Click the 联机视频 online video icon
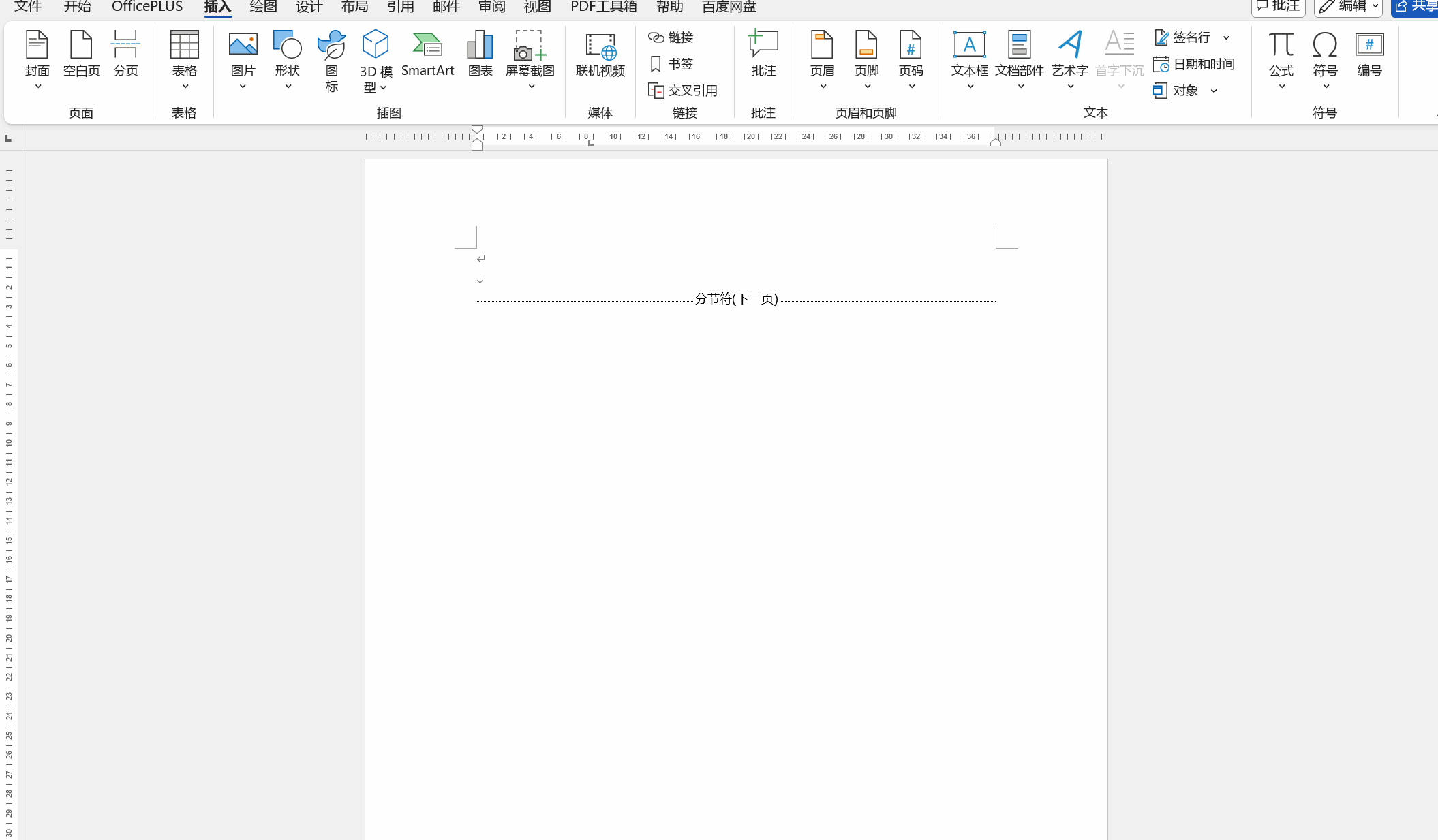Screen dimensions: 1438x840 600,53
